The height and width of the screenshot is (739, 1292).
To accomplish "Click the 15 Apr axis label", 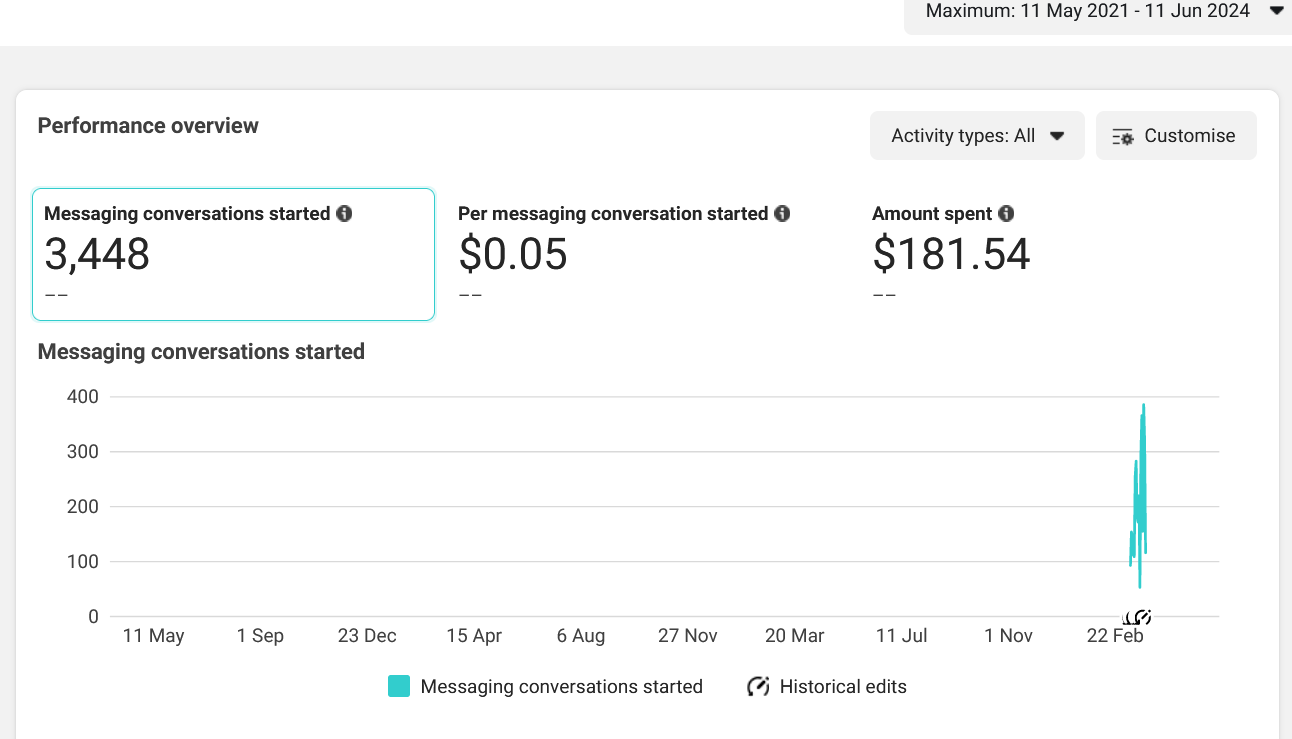I will tap(474, 636).
